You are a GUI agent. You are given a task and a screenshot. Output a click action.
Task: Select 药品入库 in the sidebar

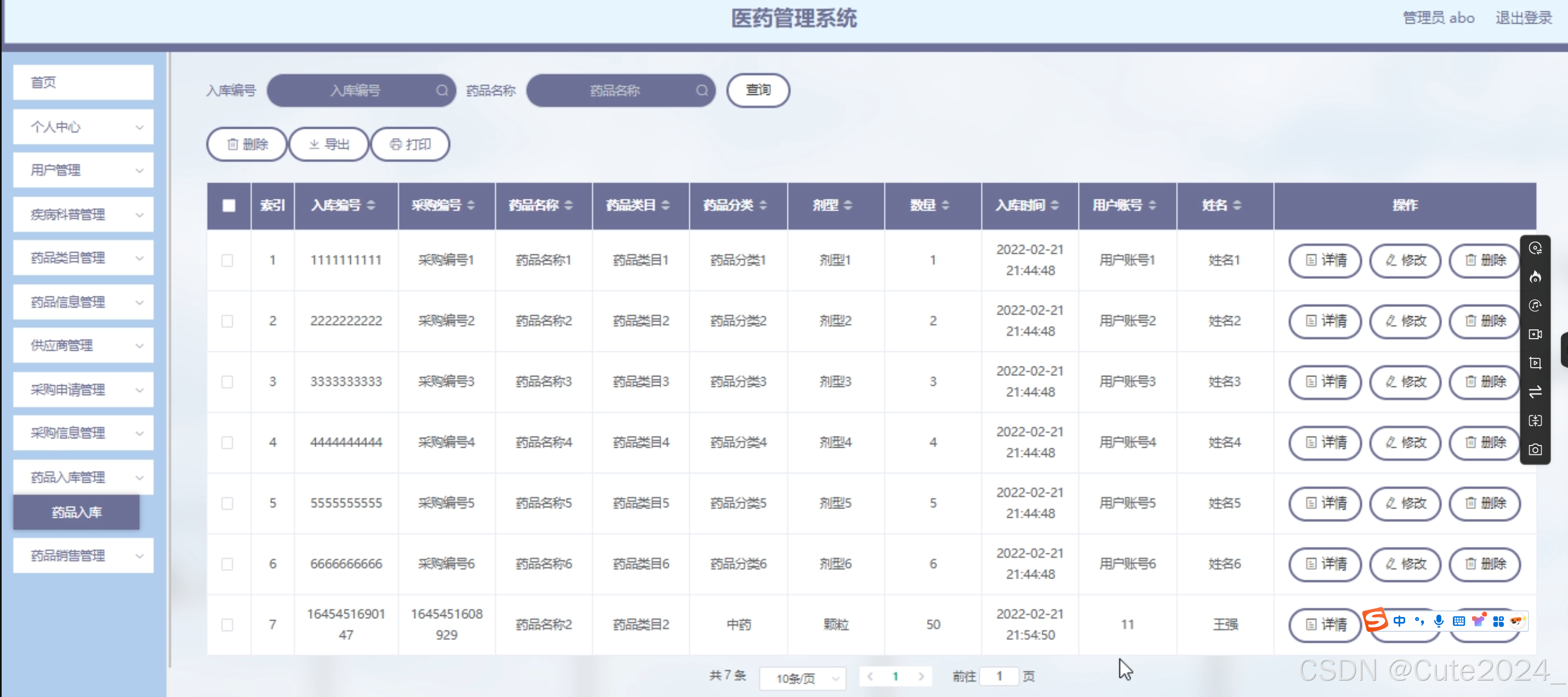click(76, 513)
